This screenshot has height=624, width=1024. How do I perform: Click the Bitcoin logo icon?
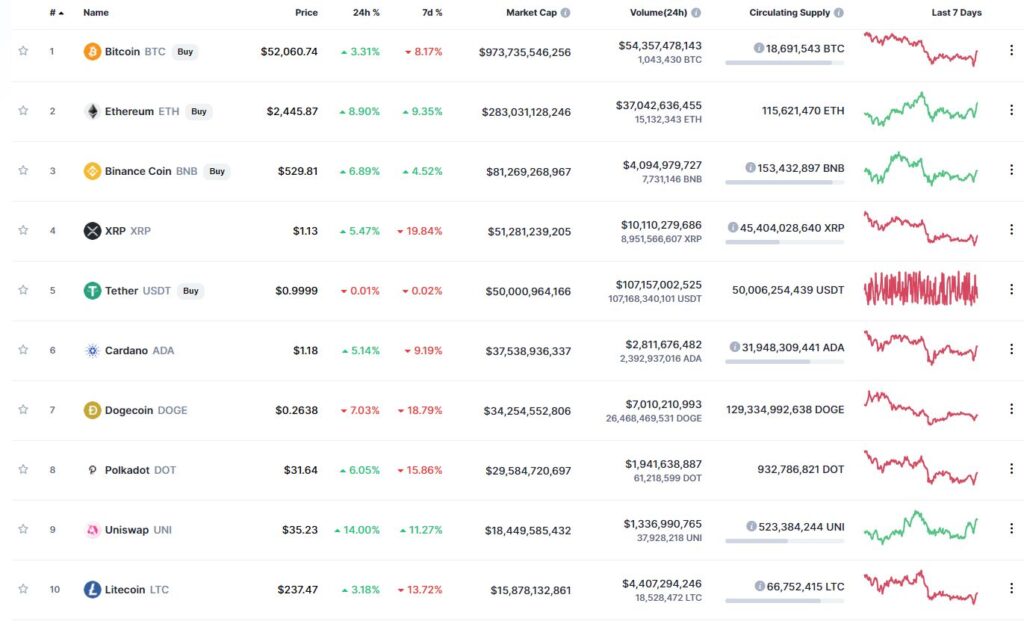92,52
